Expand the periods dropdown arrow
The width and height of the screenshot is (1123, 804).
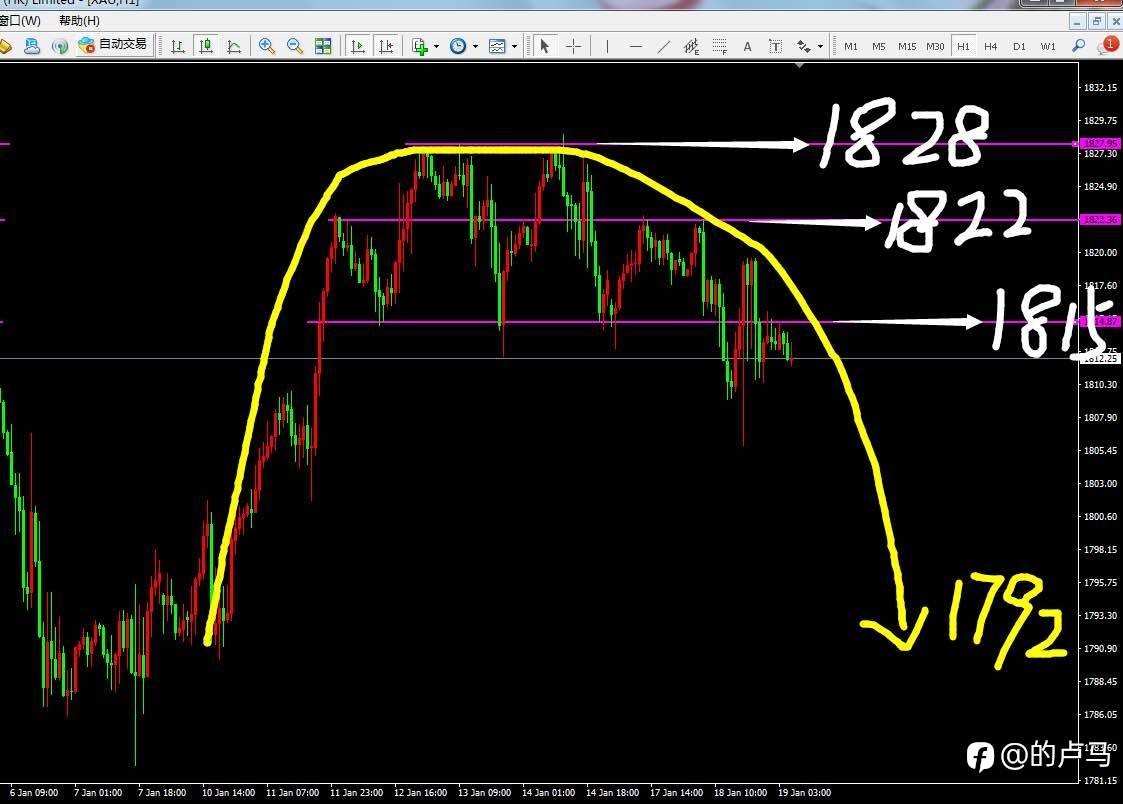click(475, 47)
